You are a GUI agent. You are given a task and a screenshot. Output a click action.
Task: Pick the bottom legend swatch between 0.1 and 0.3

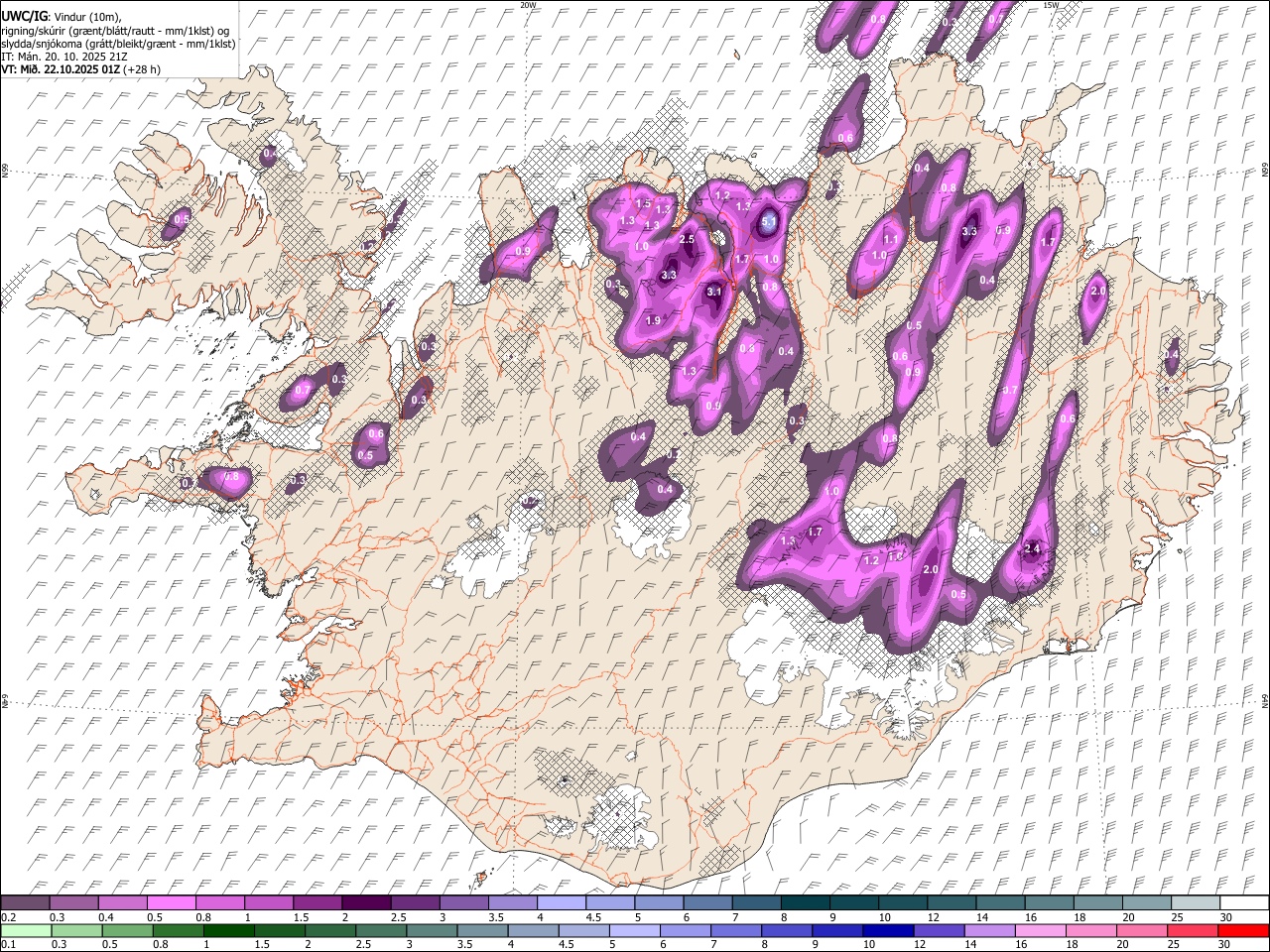(x=26, y=930)
